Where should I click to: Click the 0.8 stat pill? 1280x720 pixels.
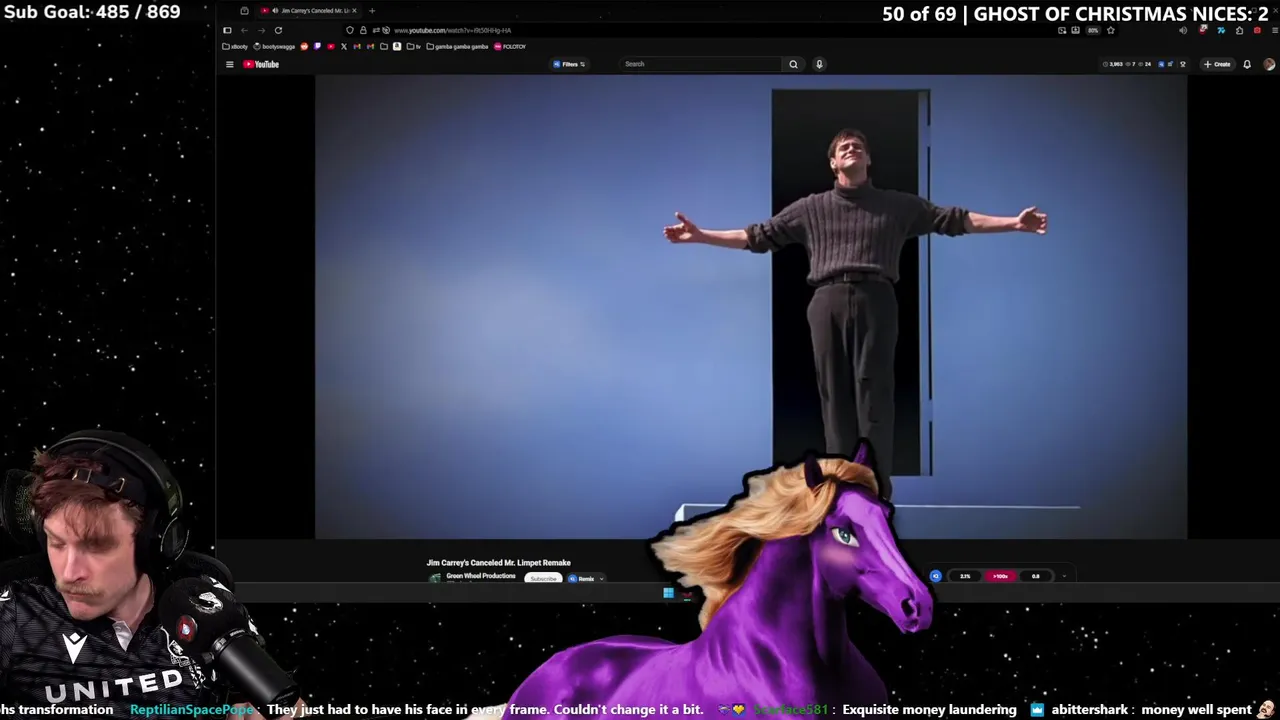point(1036,576)
